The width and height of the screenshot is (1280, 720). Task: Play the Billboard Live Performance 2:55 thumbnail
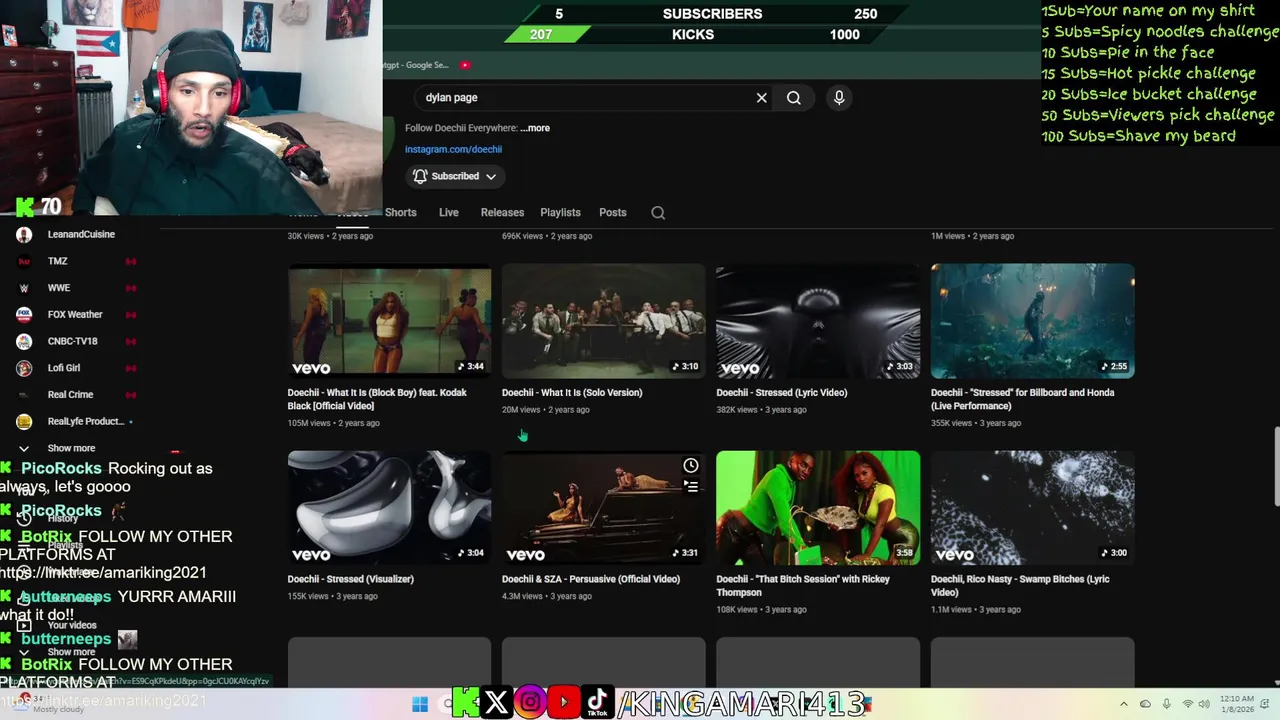[1033, 321]
